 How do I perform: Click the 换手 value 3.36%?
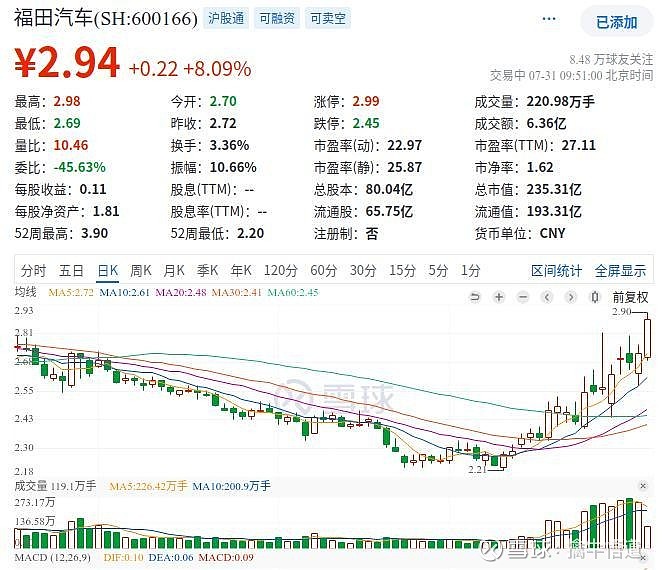tap(229, 145)
